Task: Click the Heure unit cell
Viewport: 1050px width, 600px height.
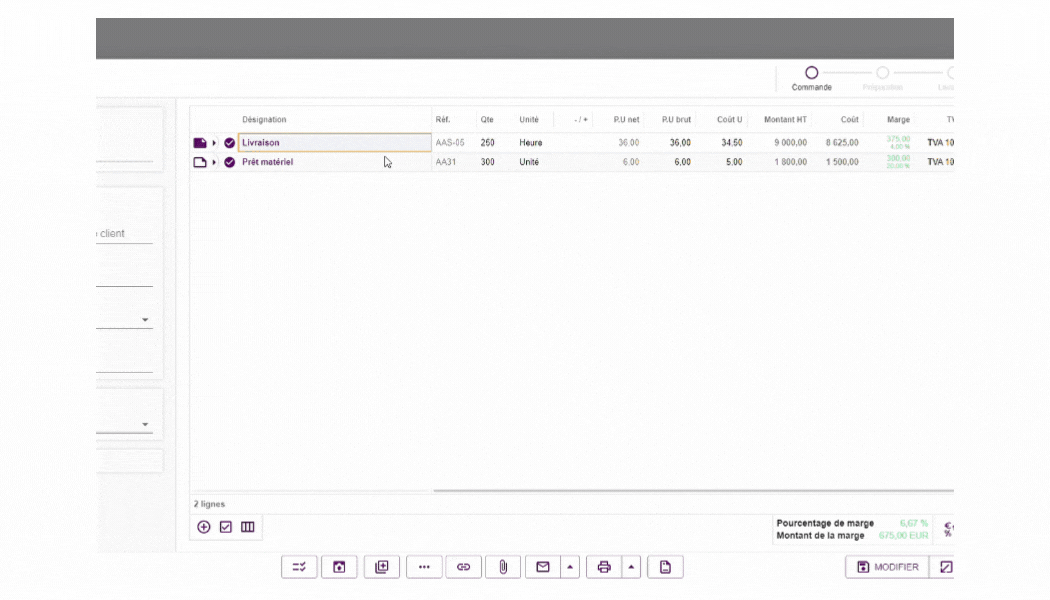Action: tap(531, 143)
